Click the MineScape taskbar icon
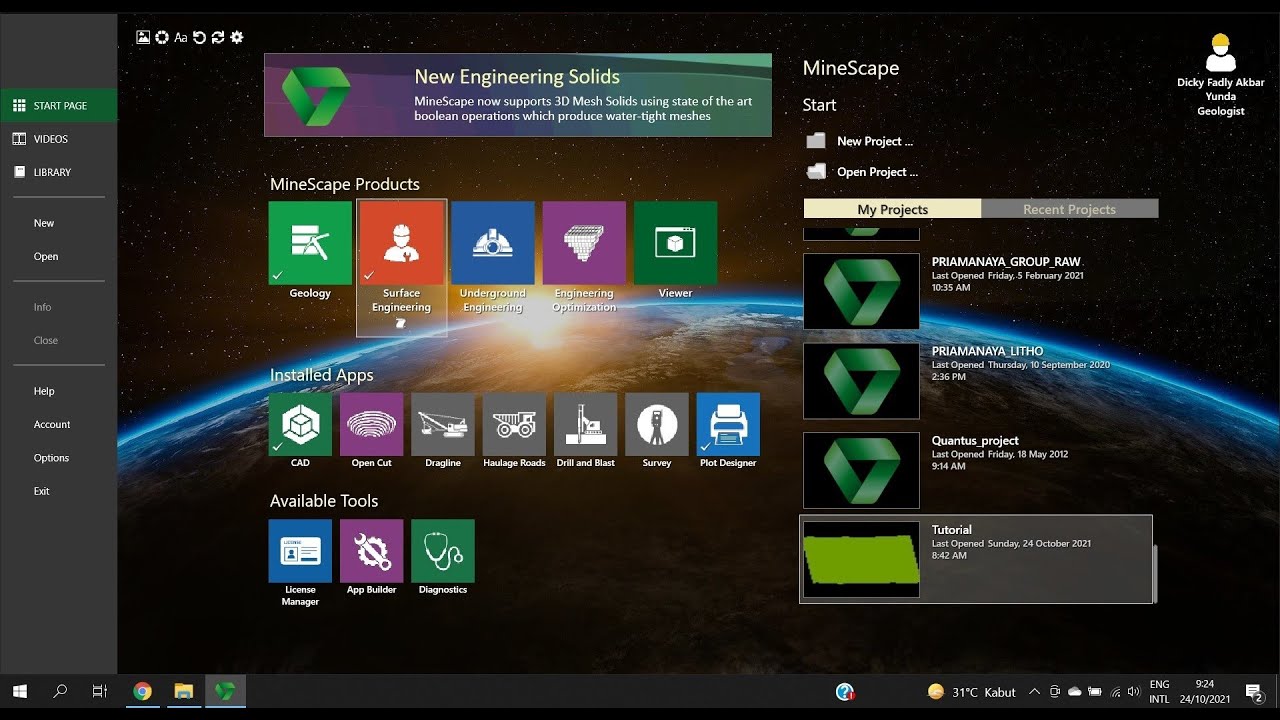The height and width of the screenshot is (720, 1280). 225,691
